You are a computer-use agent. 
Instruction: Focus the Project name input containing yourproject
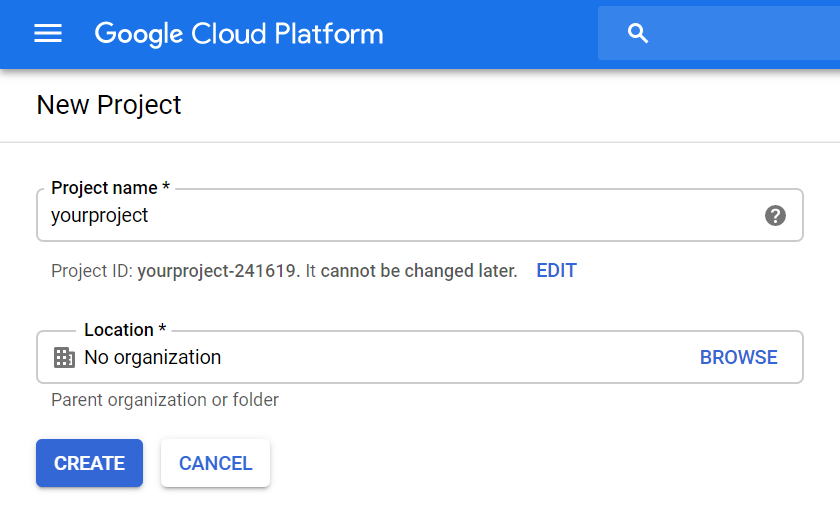[400, 215]
